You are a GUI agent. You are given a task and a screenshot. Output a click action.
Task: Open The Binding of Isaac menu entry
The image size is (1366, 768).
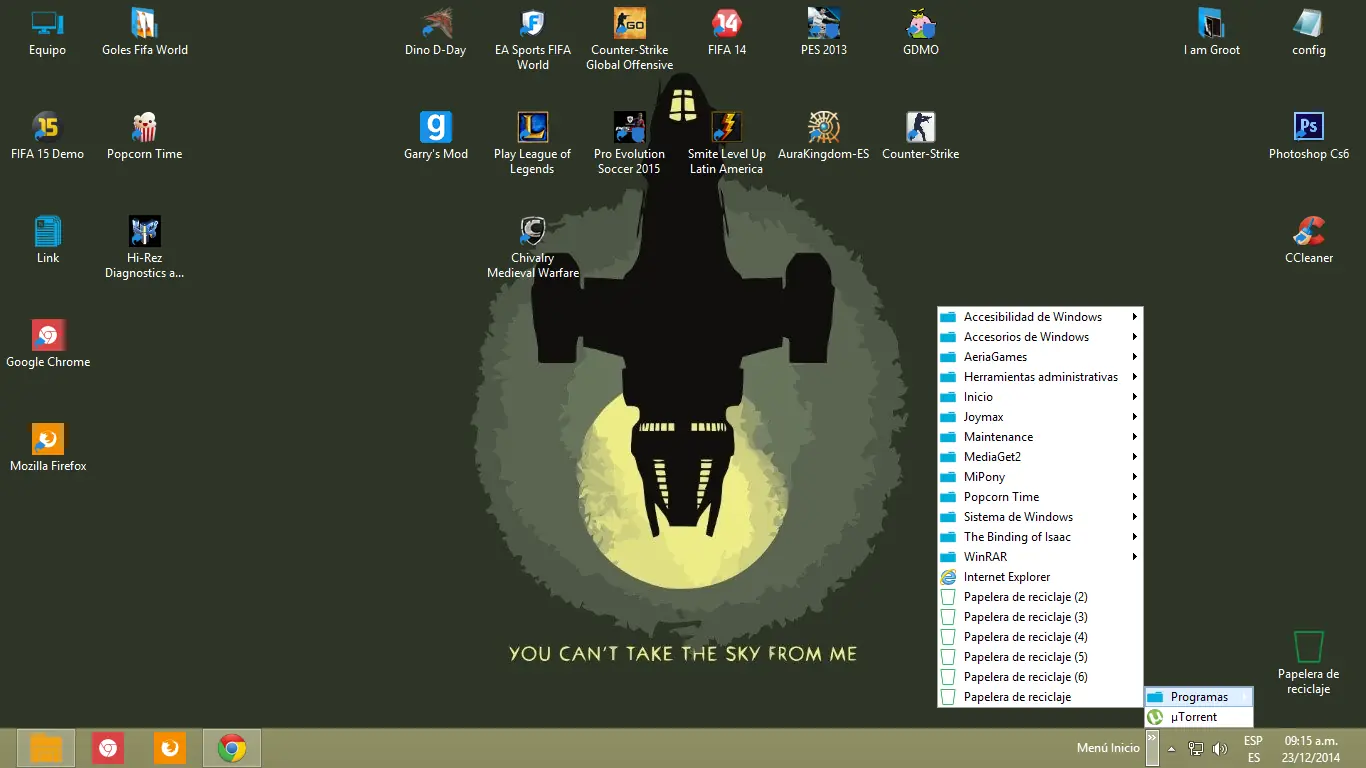pos(1040,537)
